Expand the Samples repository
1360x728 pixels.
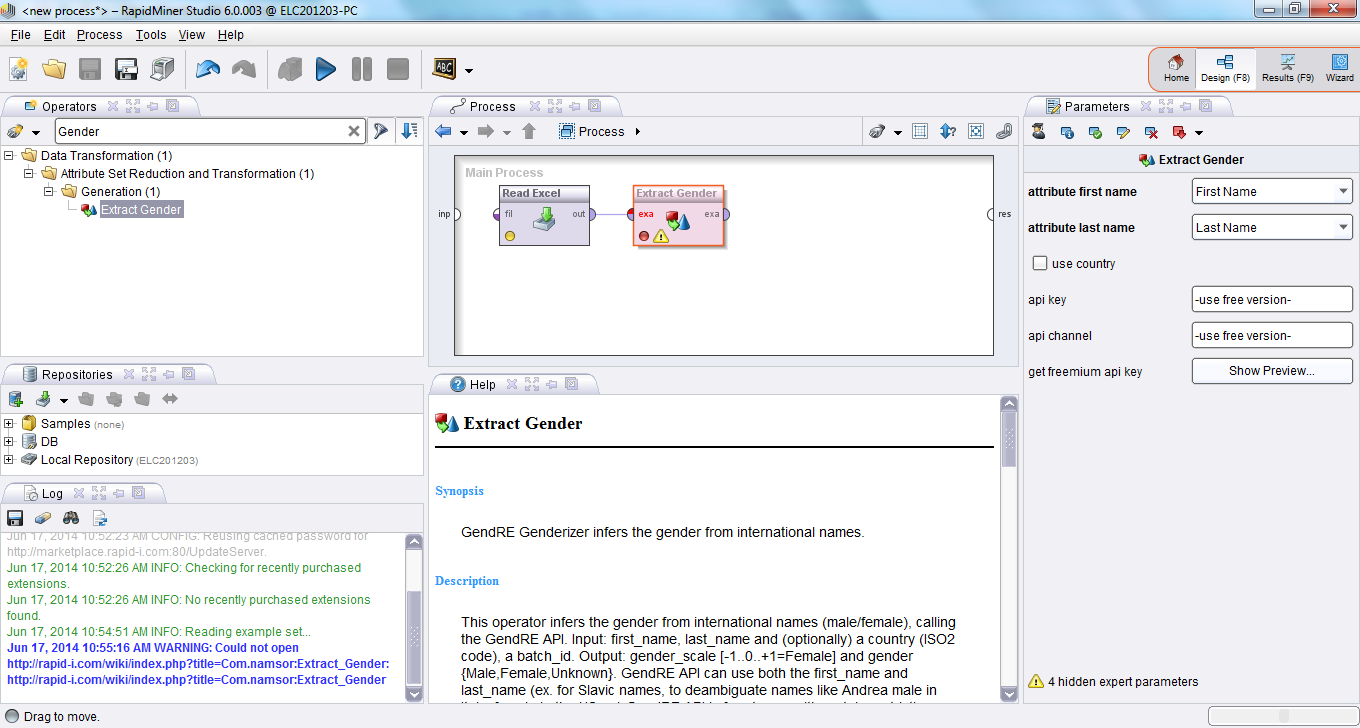point(9,424)
